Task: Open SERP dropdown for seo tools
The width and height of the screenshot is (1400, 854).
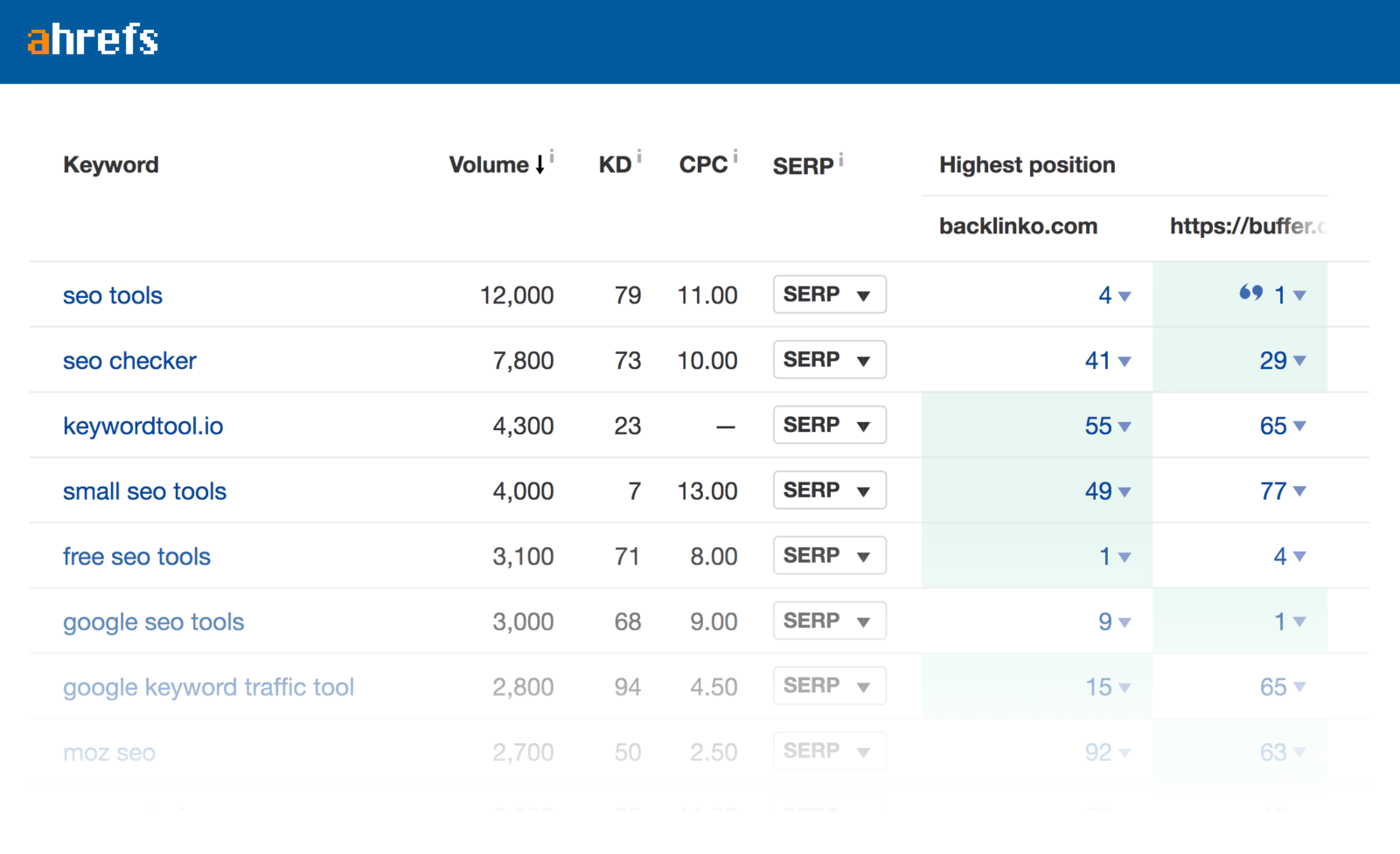Action: pyautogui.click(x=829, y=295)
